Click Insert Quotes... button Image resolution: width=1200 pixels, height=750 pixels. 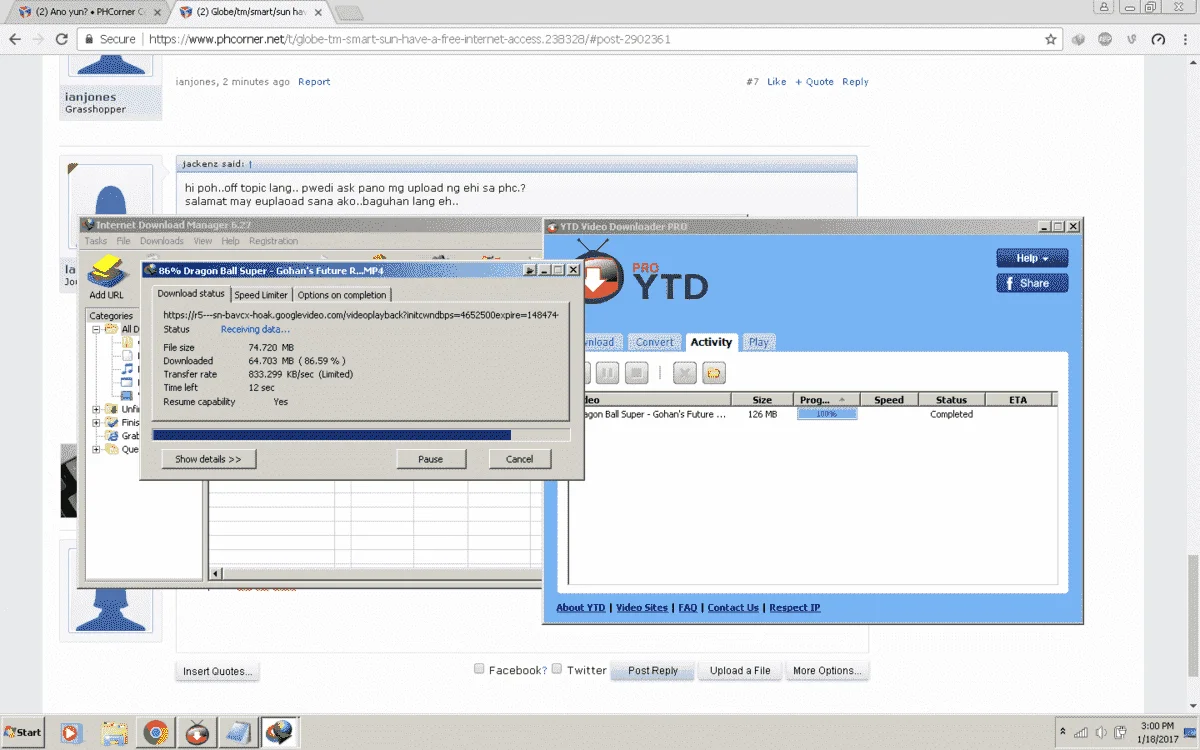218,671
